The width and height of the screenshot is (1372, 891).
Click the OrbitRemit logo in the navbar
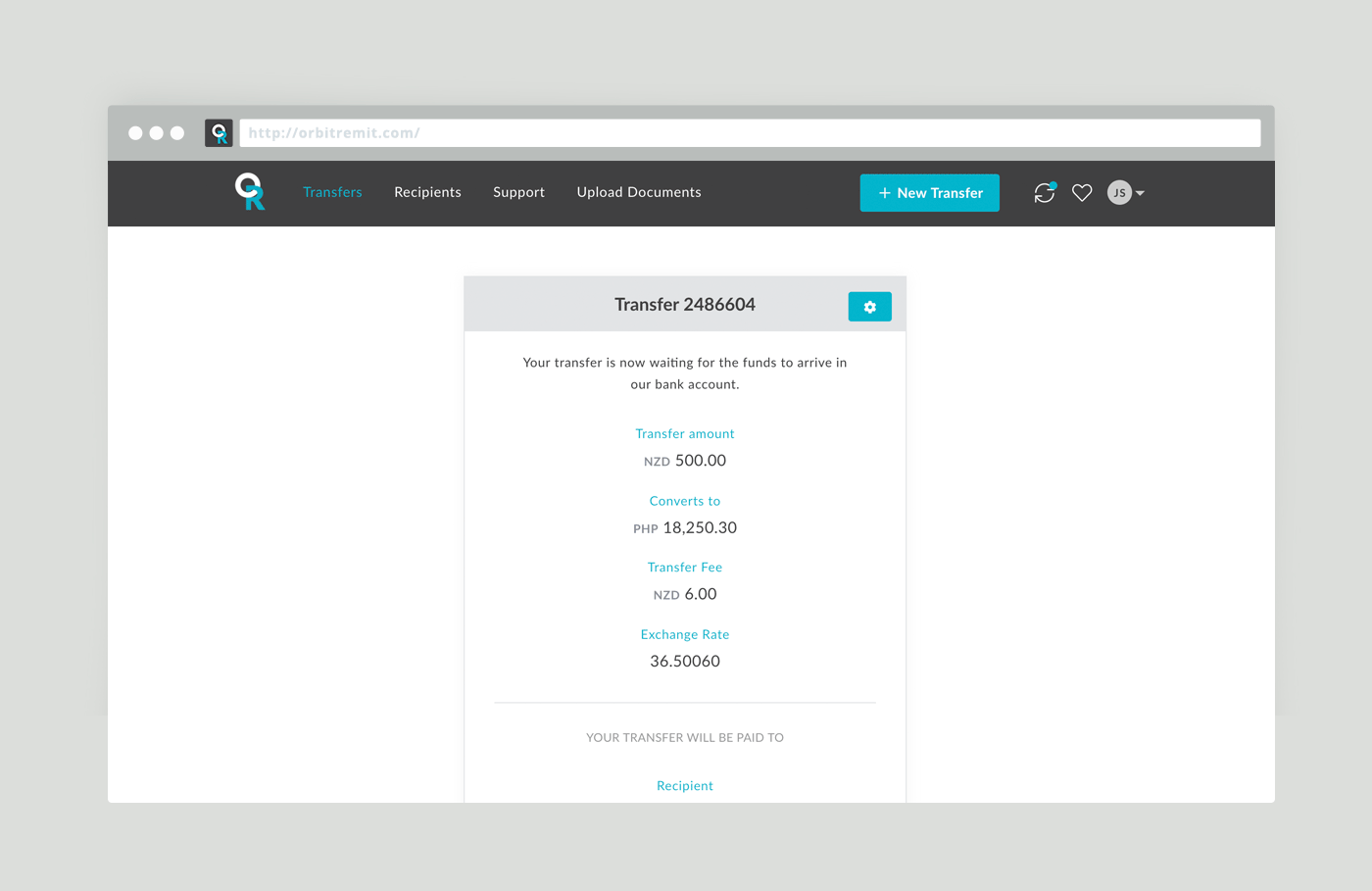250,191
